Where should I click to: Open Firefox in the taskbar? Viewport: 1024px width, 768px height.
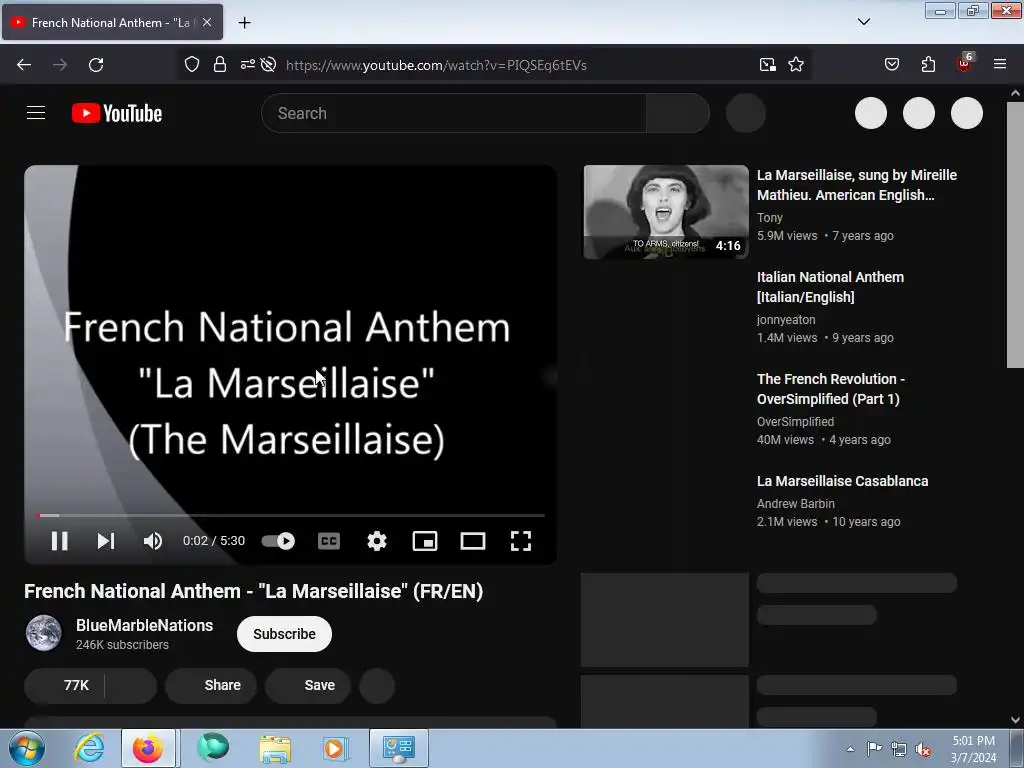pos(148,748)
